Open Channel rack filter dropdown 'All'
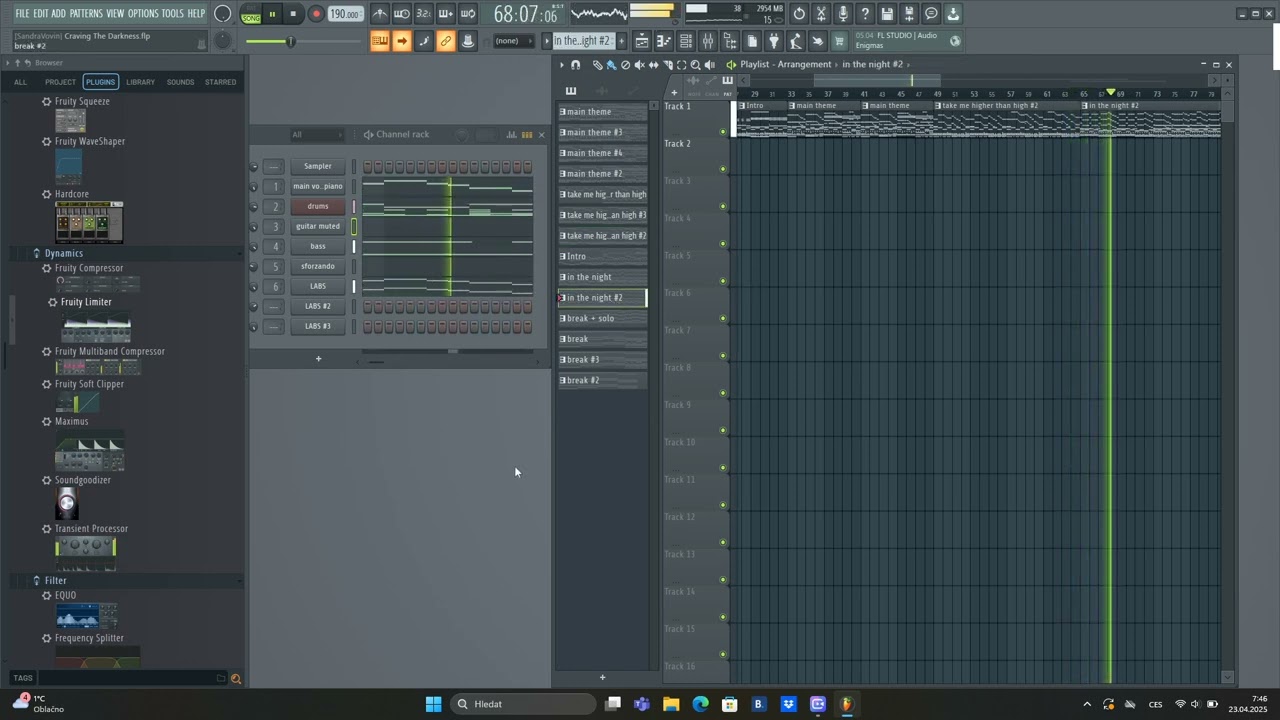Screen dimensions: 1280x720 (315, 135)
